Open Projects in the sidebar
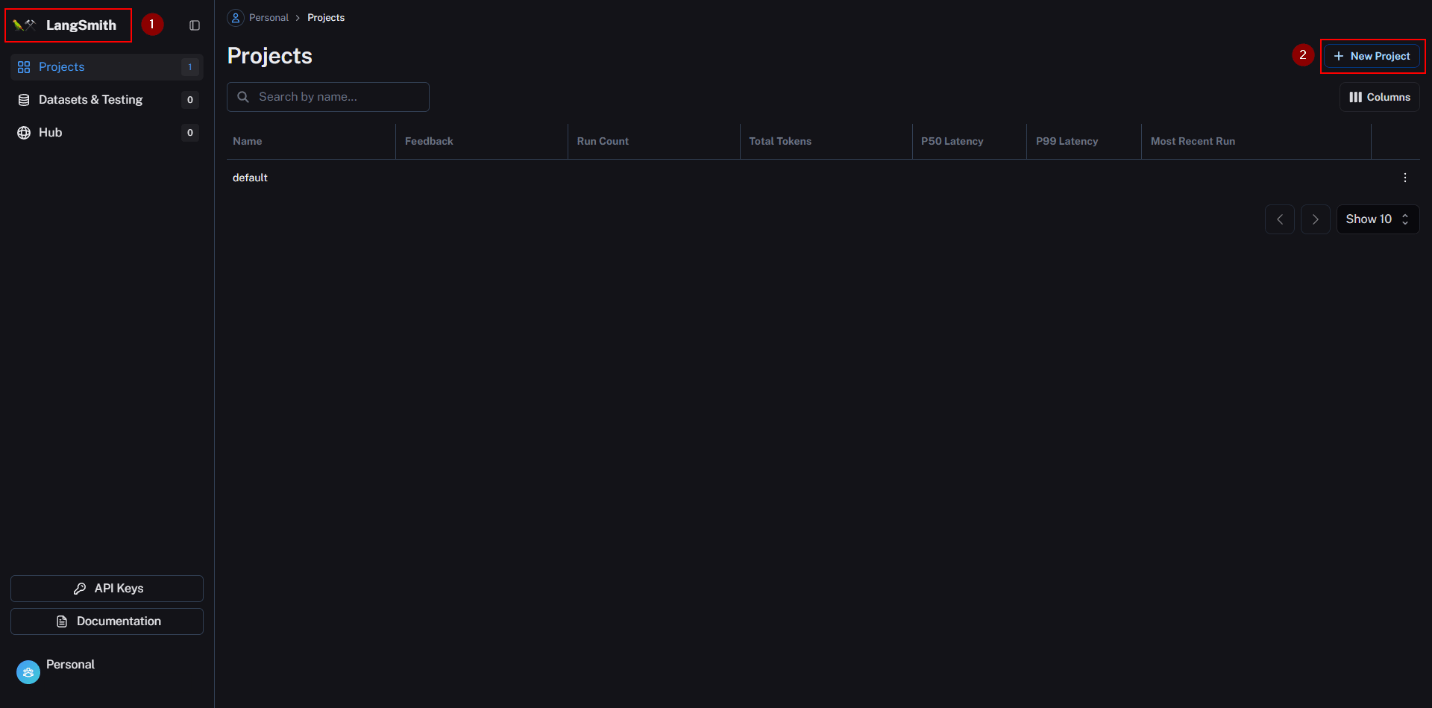This screenshot has width=1432, height=708. coord(61,67)
